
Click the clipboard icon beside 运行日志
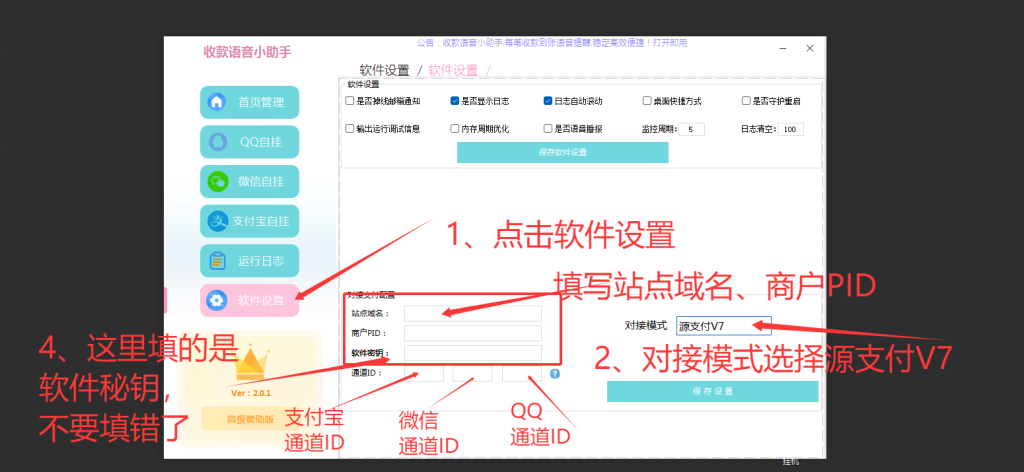[216, 261]
